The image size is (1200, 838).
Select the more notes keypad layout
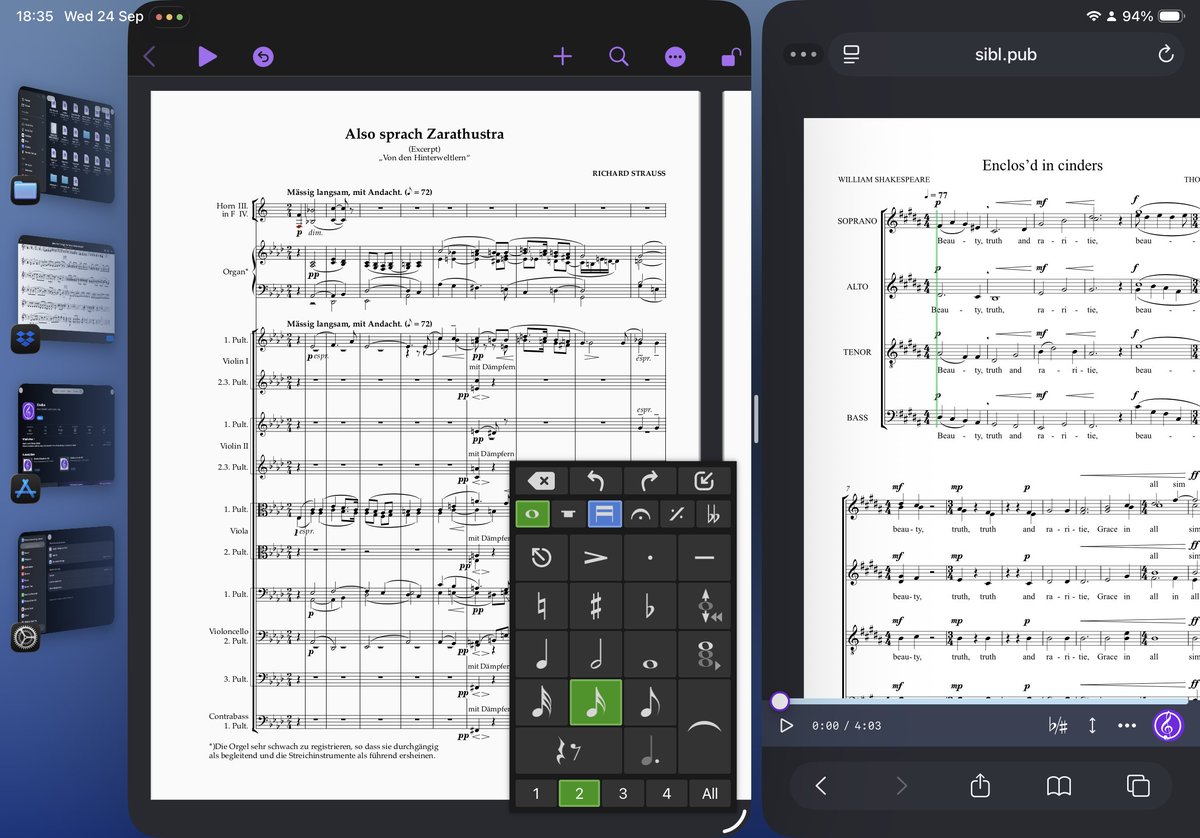[x=568, y=514]
